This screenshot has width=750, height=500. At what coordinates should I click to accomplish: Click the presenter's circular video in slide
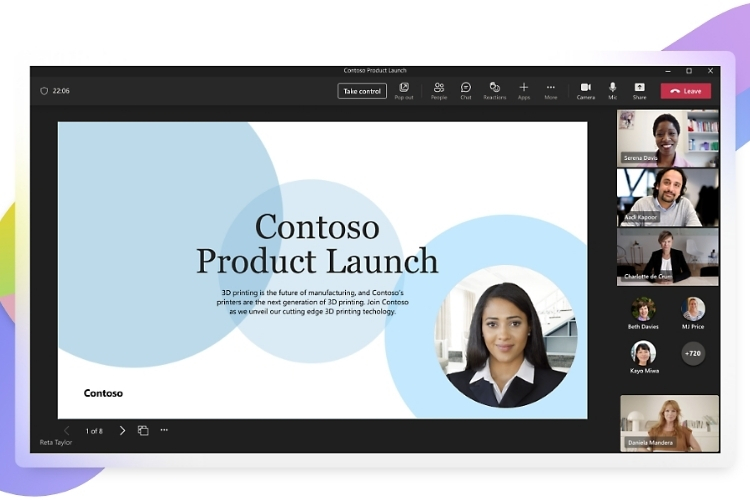(x=506, y=336)
